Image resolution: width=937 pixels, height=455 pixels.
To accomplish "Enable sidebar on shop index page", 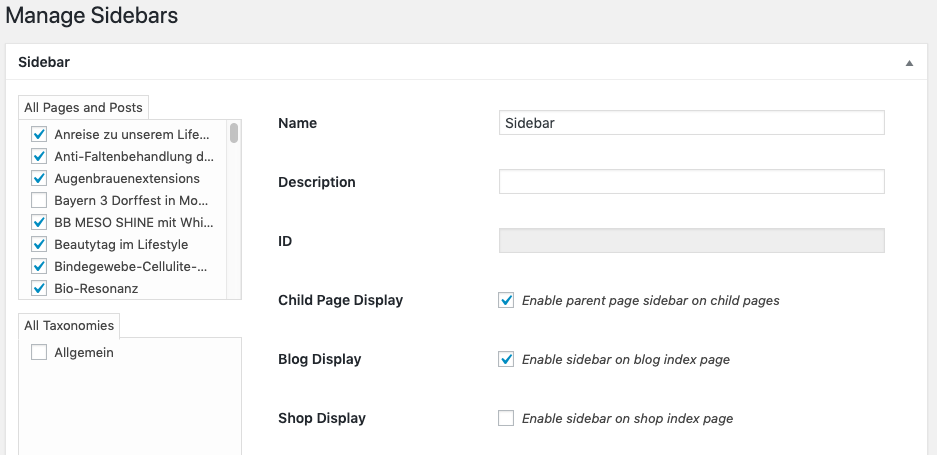I will 506,418.
